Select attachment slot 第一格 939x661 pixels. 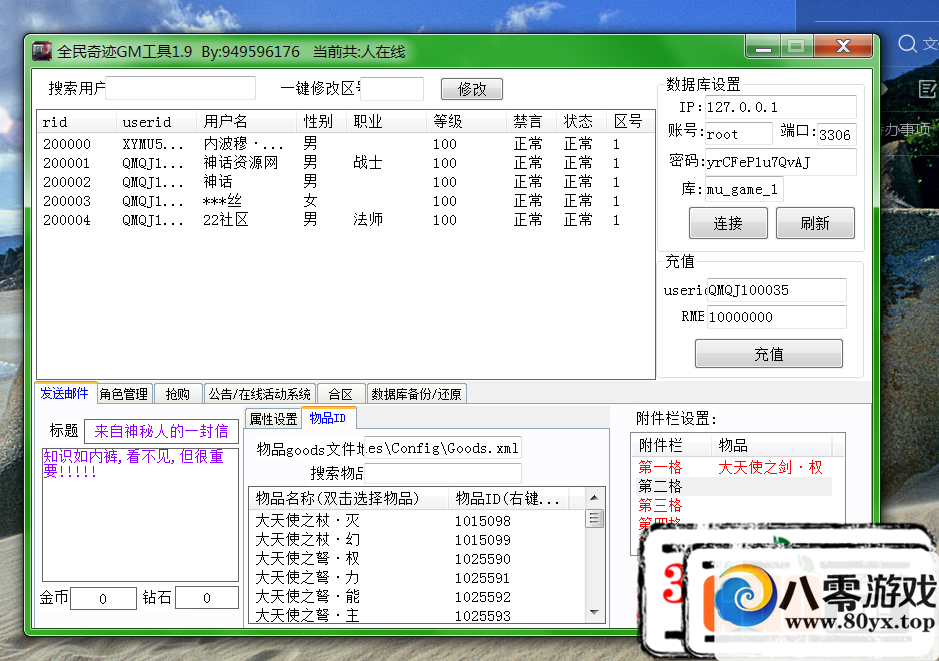point(732,467)
